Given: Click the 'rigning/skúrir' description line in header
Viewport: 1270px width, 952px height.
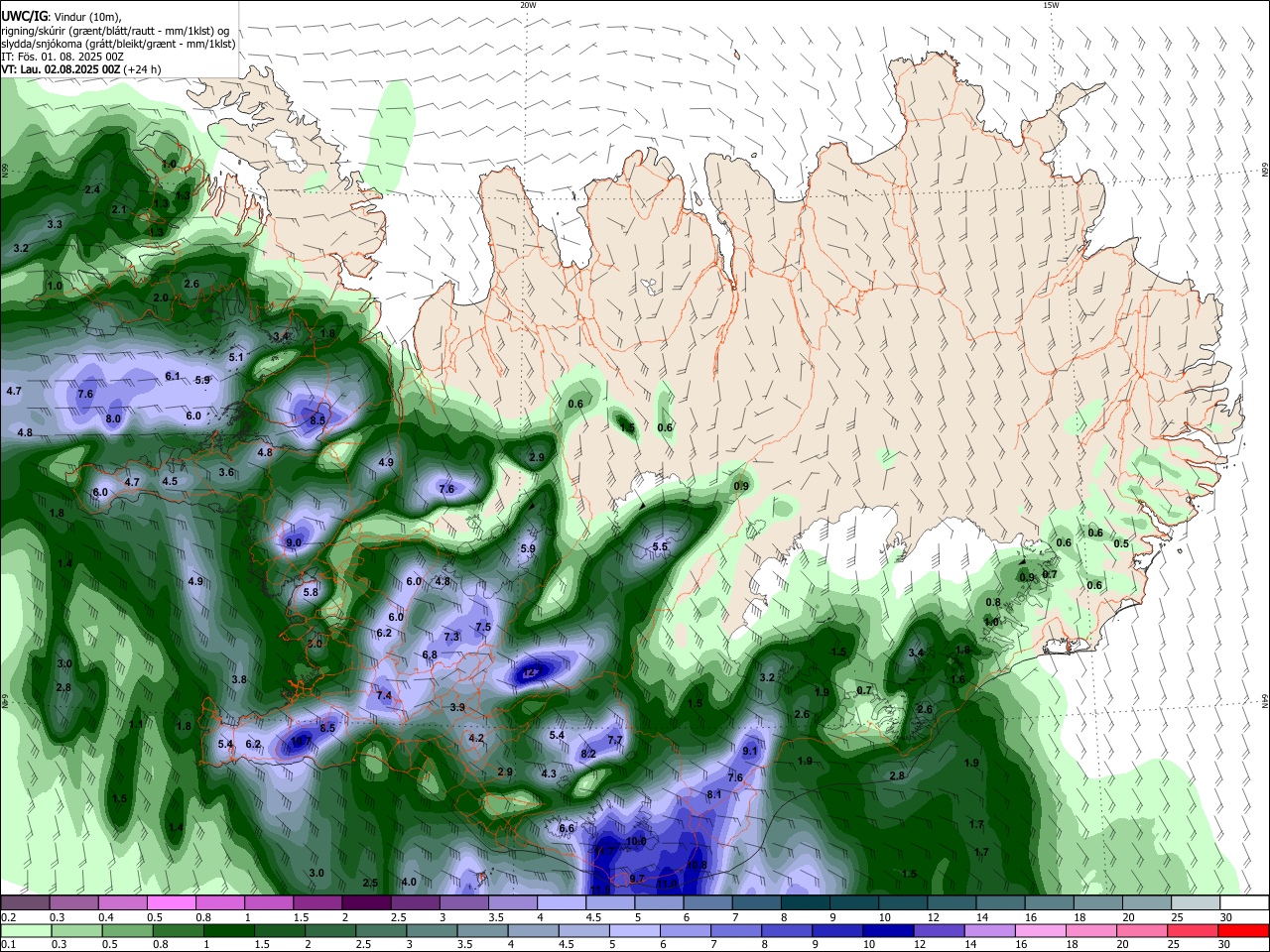Looking at the screenshot, I should [x=114, y=31].
